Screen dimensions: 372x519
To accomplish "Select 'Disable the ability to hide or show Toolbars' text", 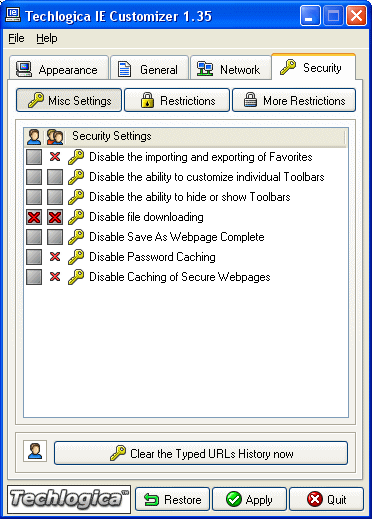I will coord(190,197).
